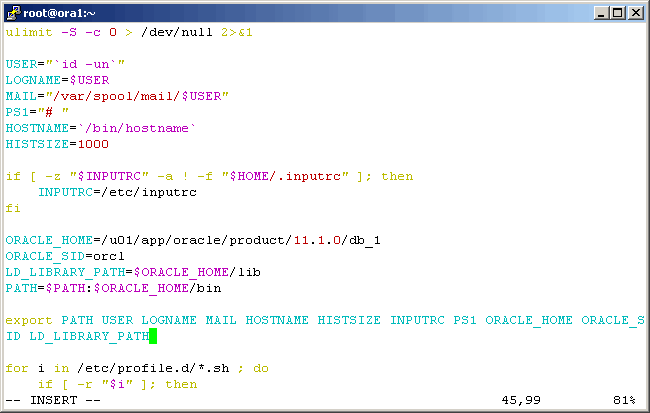
Task: Click the PATH=$PATH:$ORACLE_HOME/bin line
Action: pos(113,288)
